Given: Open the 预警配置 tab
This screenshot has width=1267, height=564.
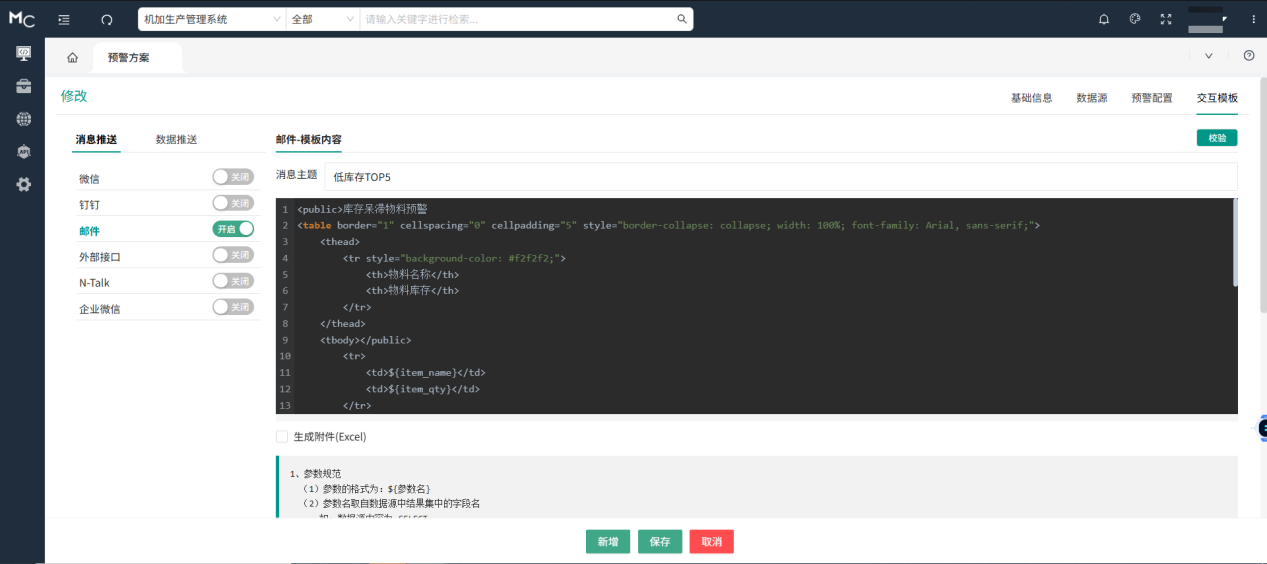Looking at the screenshot, I should pyautogui.click(x=1152, y=98).
